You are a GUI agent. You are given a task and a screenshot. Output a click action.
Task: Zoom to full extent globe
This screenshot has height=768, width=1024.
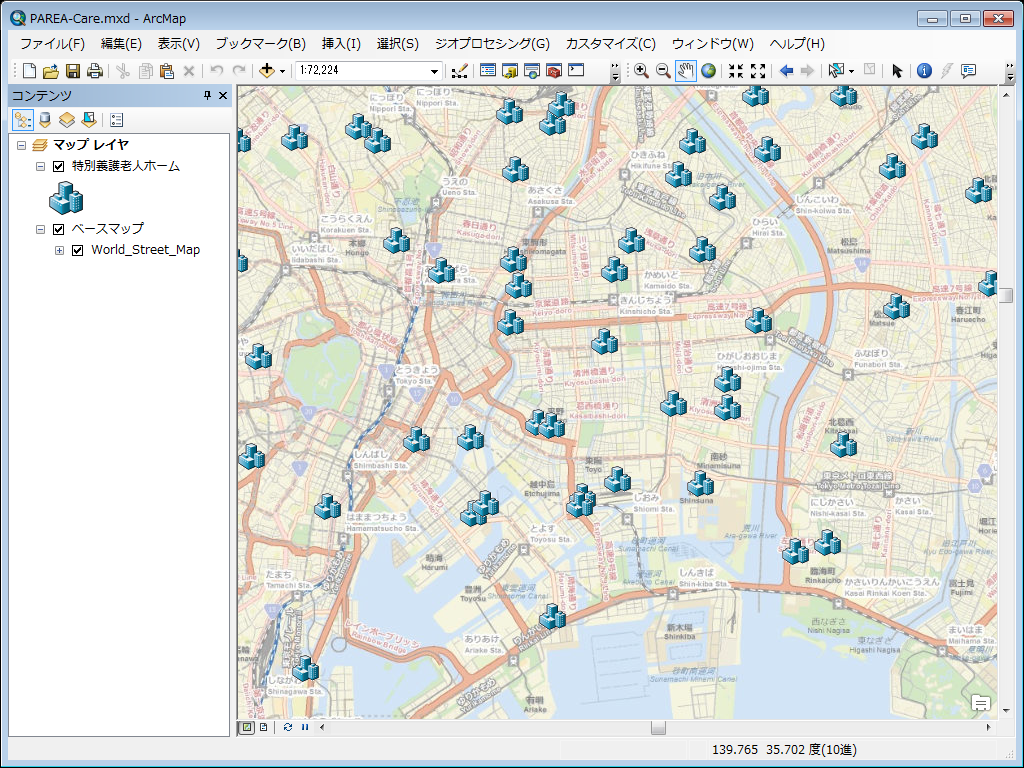(708, 71)
